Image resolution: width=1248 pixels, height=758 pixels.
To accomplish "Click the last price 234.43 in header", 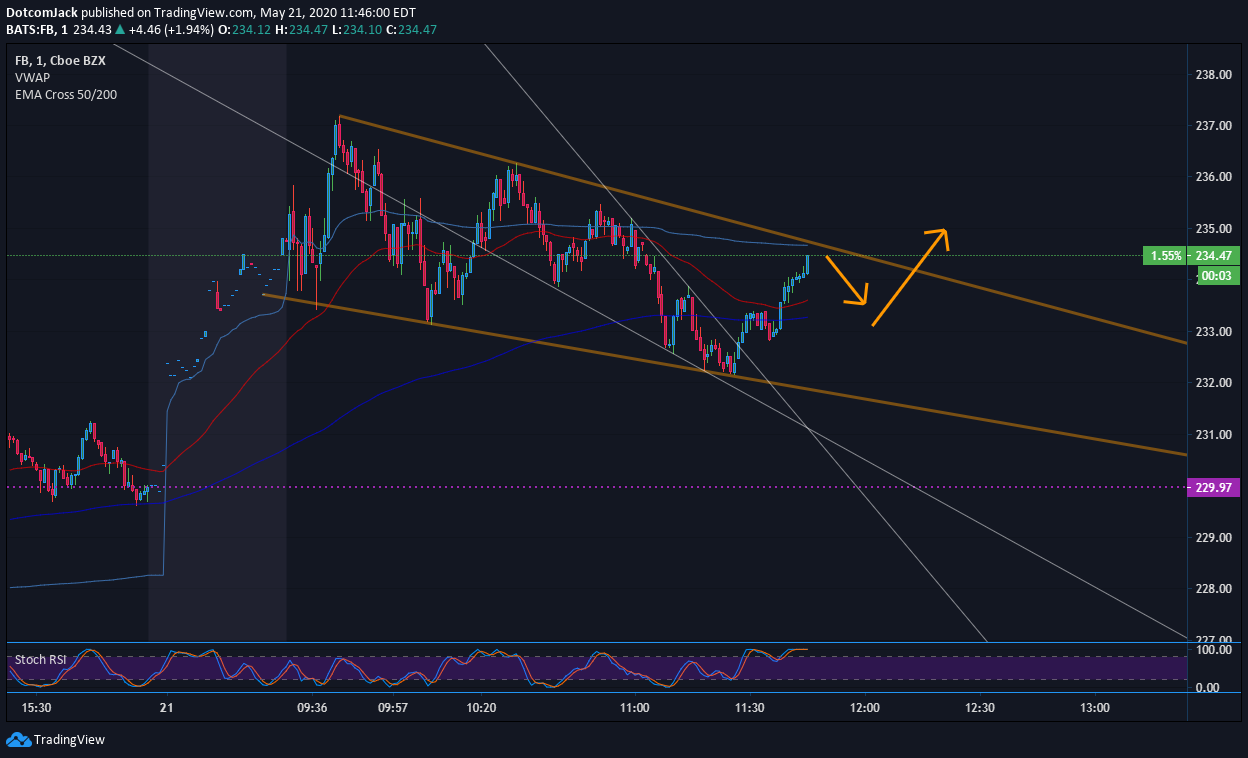I will [94, 30].
